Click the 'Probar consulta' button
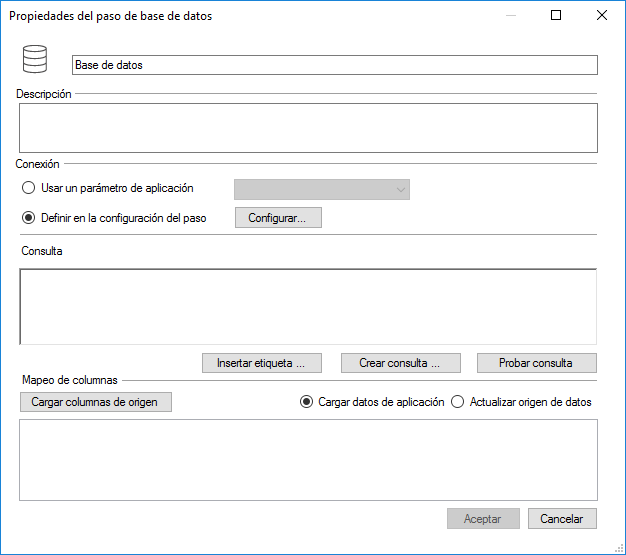The height and width of the screenshot is (555, 626). (x=537, y=363)
